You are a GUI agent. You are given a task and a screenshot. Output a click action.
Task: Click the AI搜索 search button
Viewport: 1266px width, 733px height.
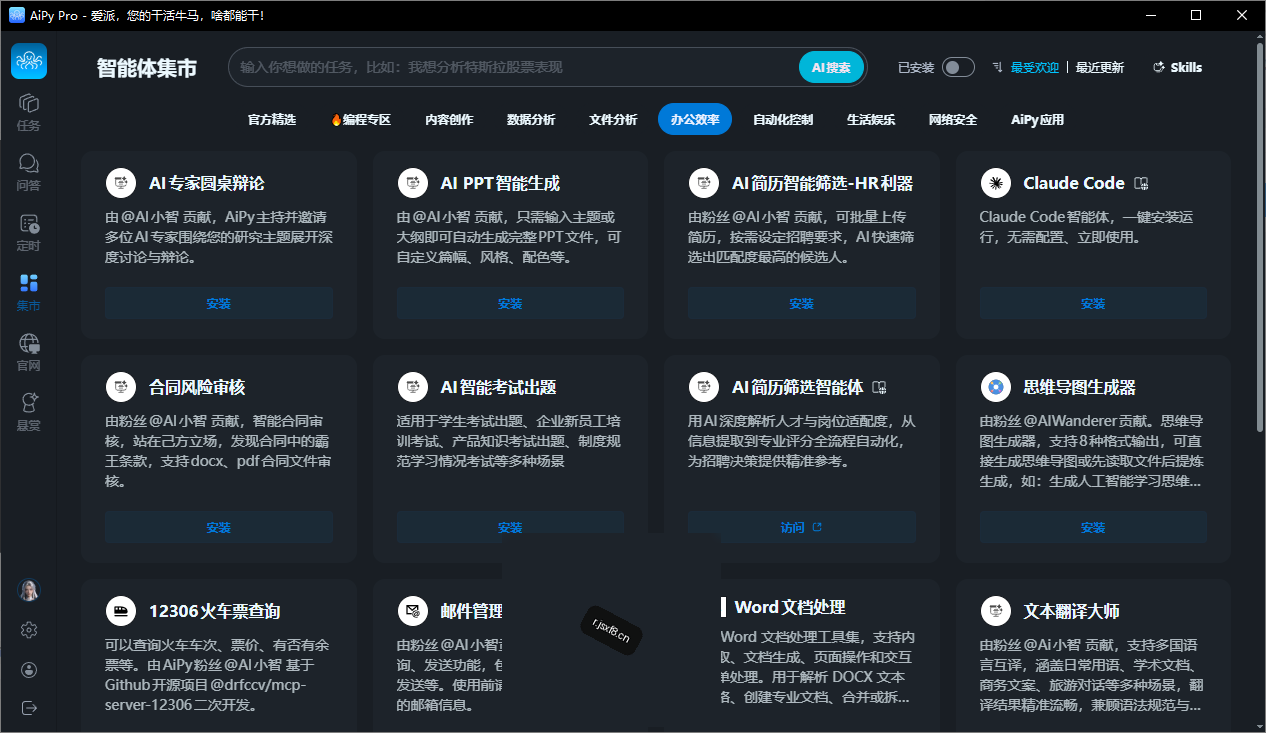831,67
